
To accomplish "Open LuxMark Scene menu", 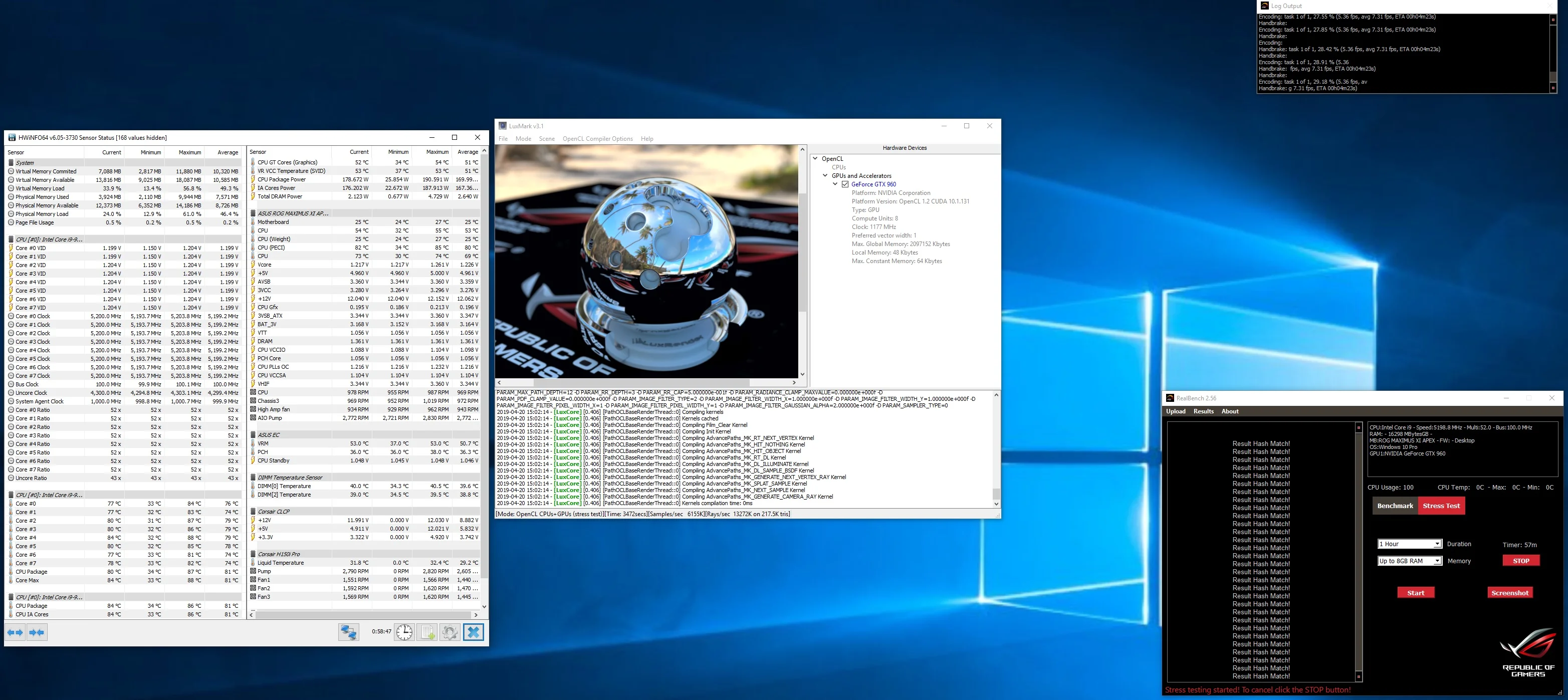I will 547,139.
